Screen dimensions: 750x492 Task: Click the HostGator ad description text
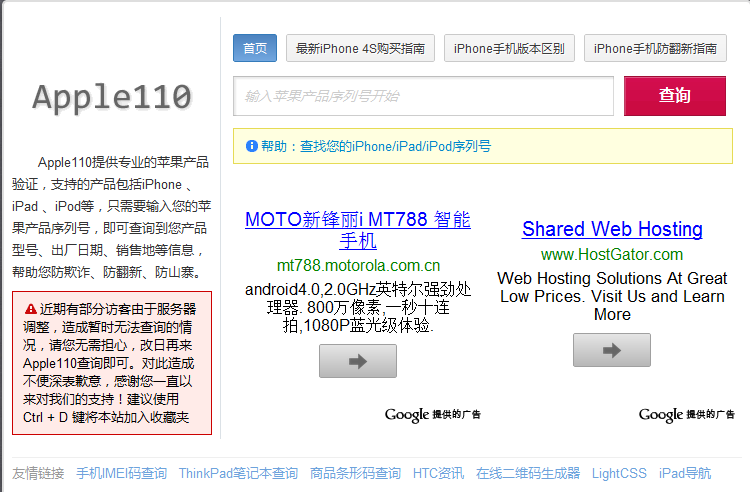612,296
